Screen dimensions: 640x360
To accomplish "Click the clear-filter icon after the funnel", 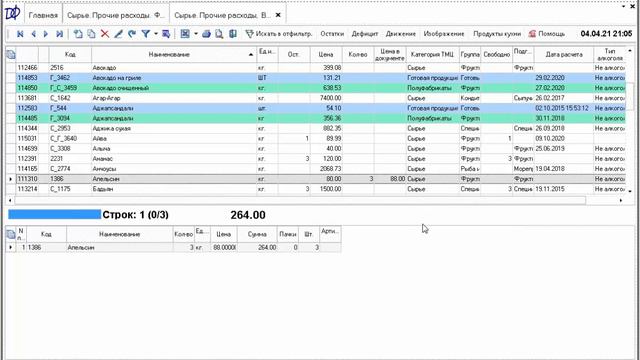I will click(x=166, y=34).
